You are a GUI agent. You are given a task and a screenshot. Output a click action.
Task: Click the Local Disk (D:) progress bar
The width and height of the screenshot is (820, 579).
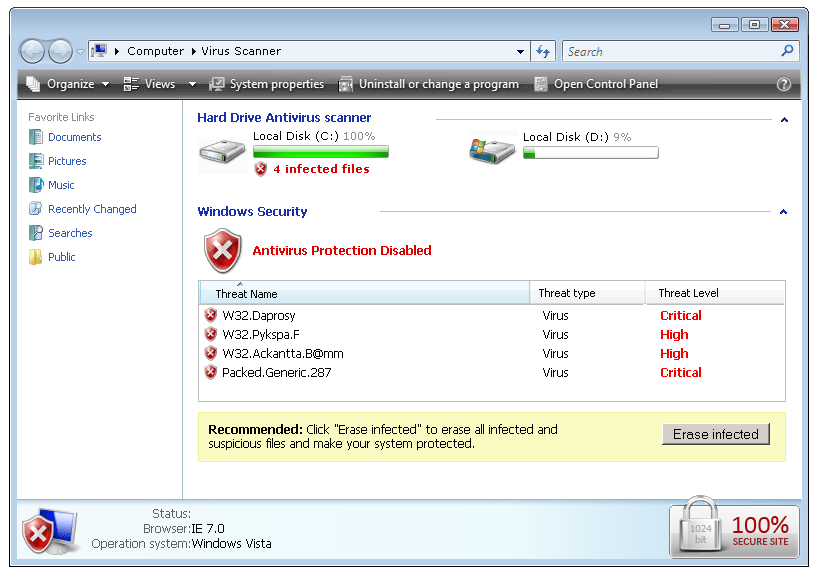(x=590, y=153)
